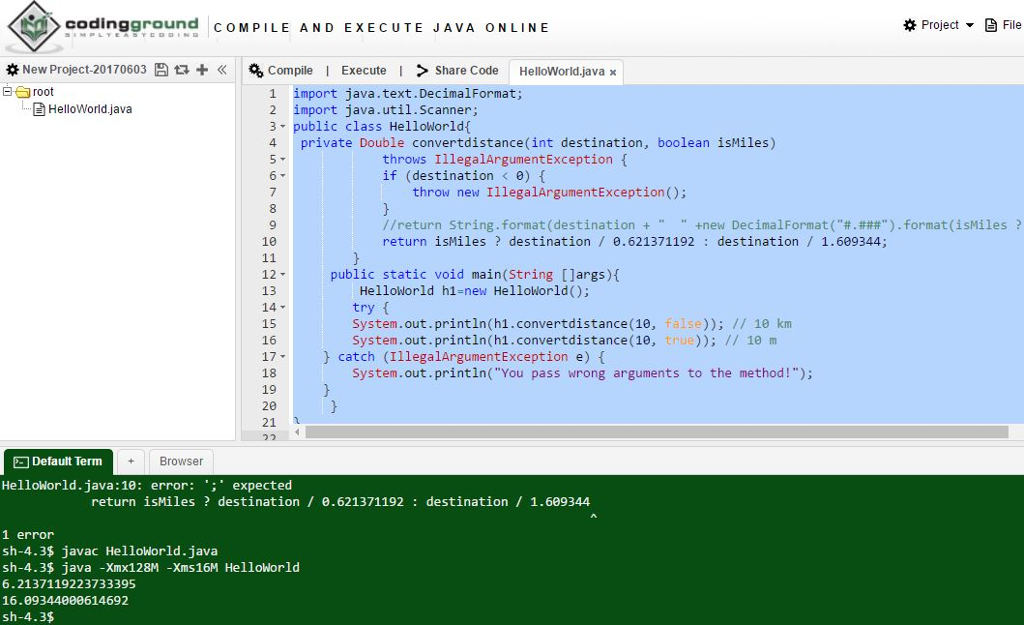Click the gear icon beside New Project-20170603
This screenshot has width=1024, height=625.
12,70
